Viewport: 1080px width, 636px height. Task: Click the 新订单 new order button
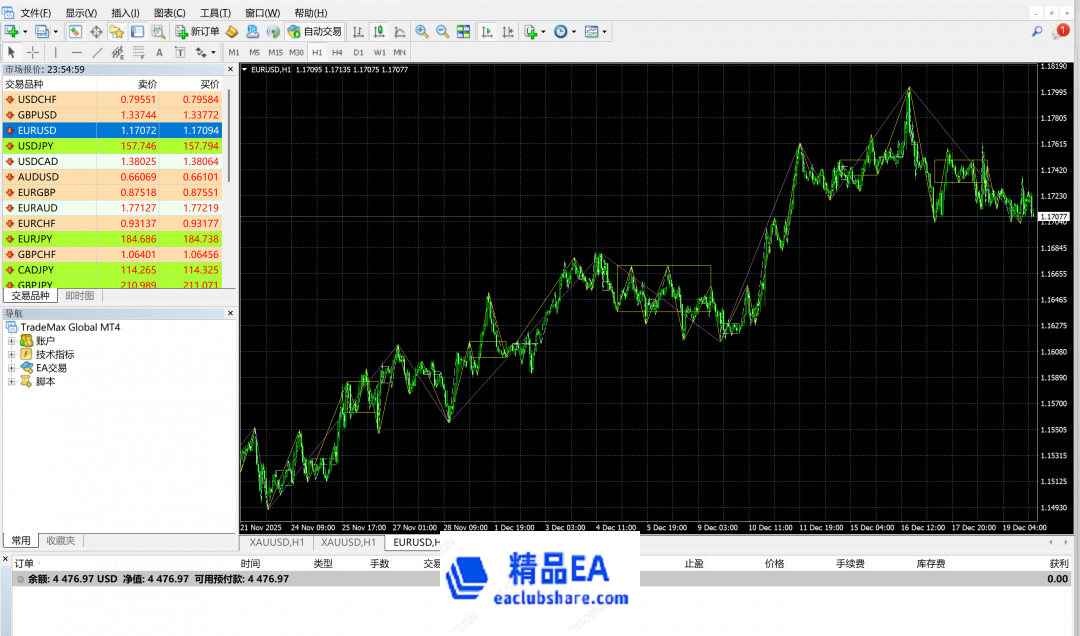click(x=197, y=32)
